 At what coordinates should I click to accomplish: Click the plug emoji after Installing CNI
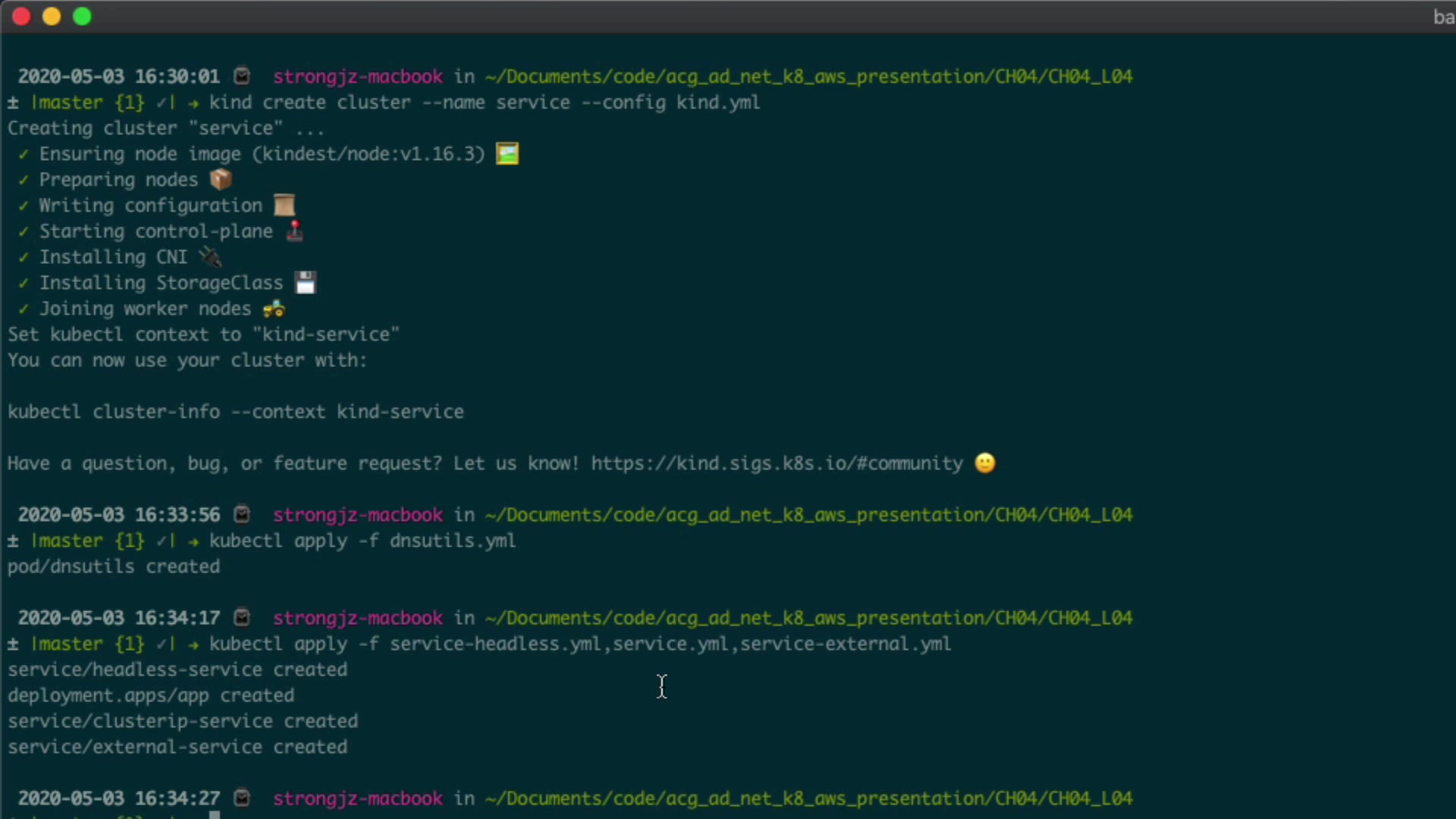tap(210, 257)
